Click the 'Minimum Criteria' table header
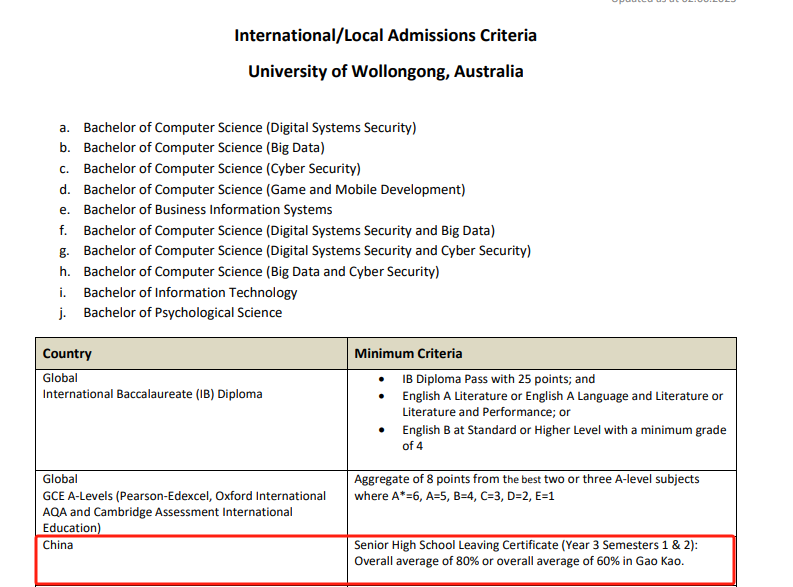 point(542,353)
